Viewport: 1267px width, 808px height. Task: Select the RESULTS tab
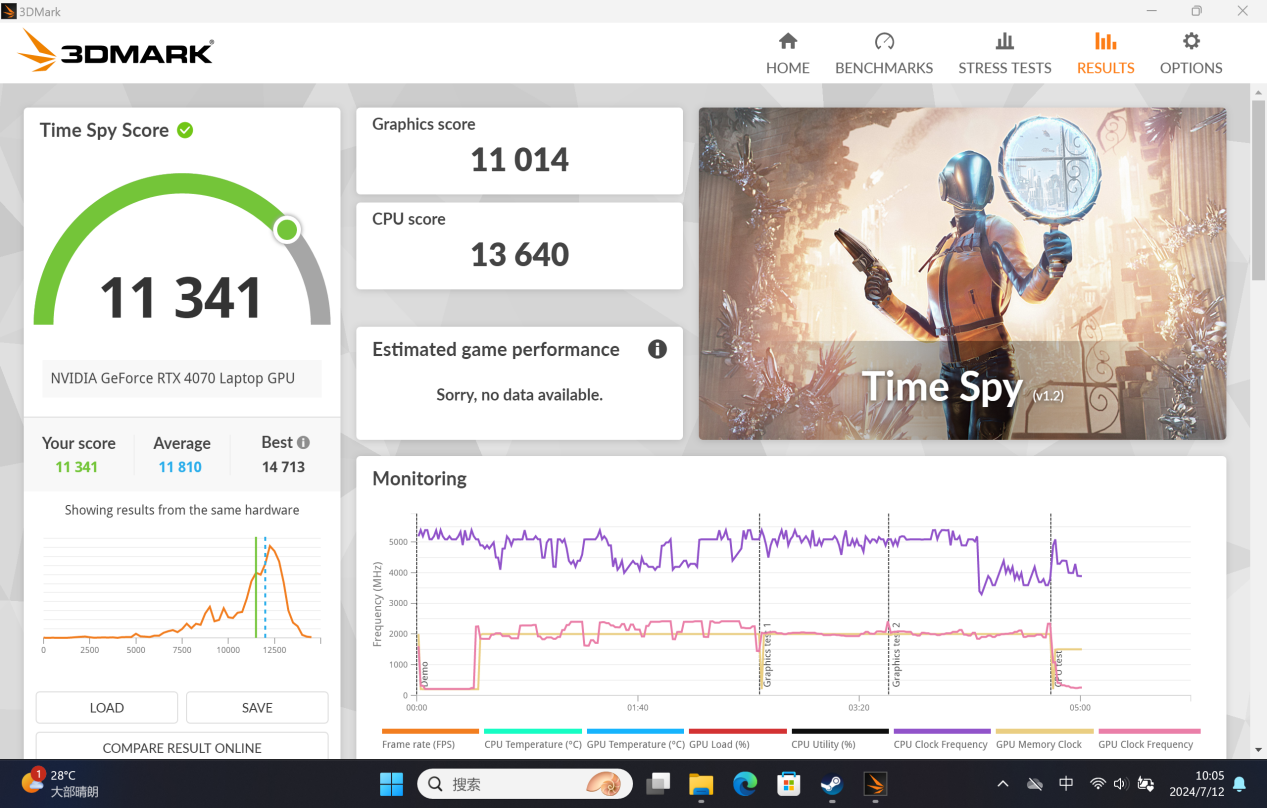point(1105,53)
